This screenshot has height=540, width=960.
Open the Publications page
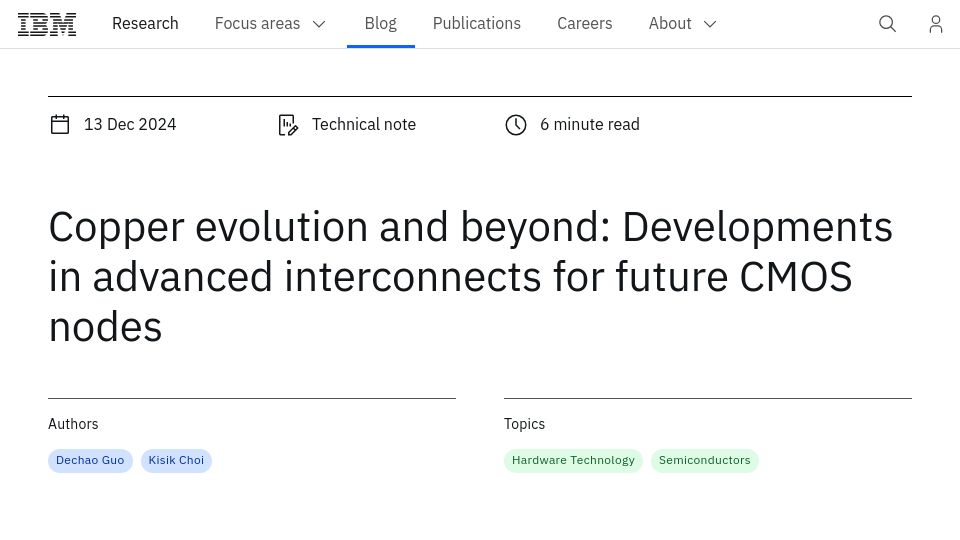coord(477,23)
